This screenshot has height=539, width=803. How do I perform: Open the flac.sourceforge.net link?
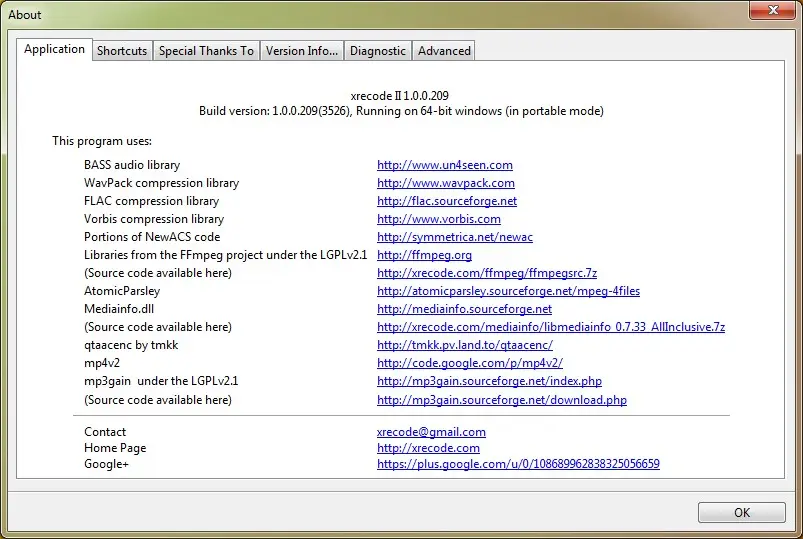coord(447,201)
